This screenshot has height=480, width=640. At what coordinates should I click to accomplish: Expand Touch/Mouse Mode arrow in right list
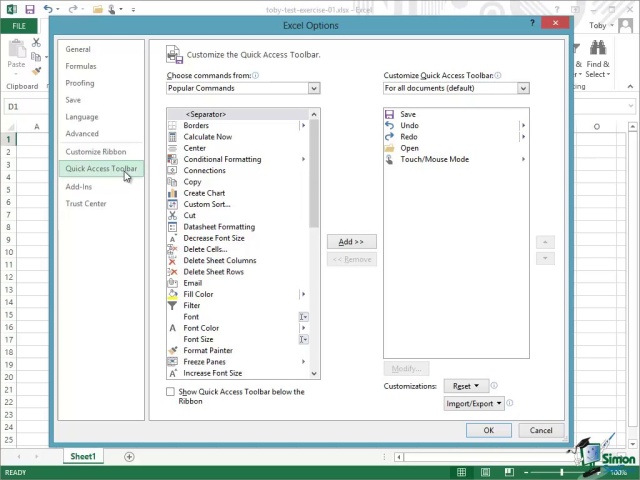tap(523, 159)
